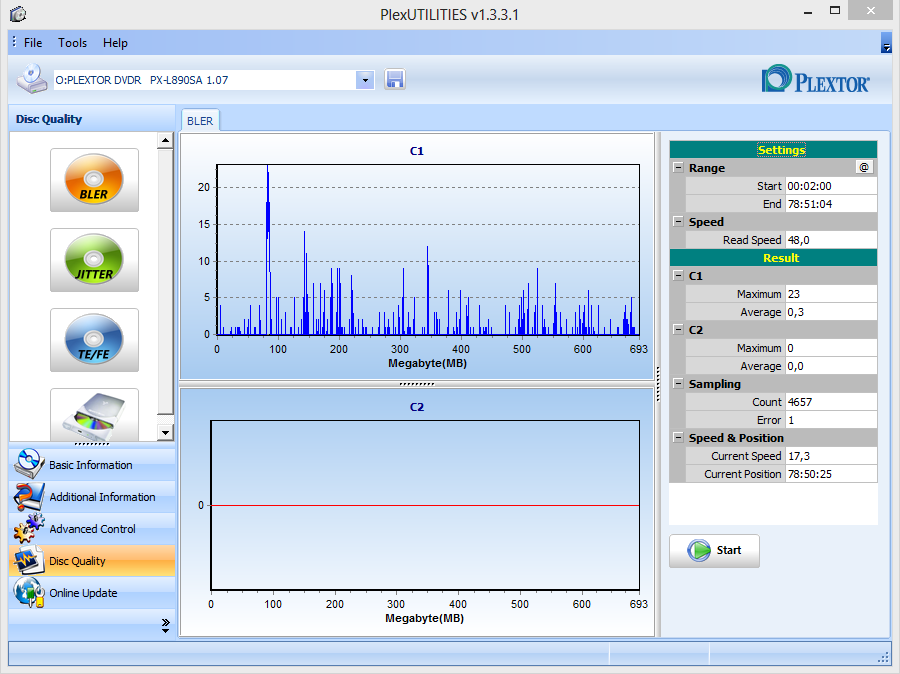This screenshot has width=900, height=674.
Task: Click the C1 Maximum value 23
Action: click(831, 294)
